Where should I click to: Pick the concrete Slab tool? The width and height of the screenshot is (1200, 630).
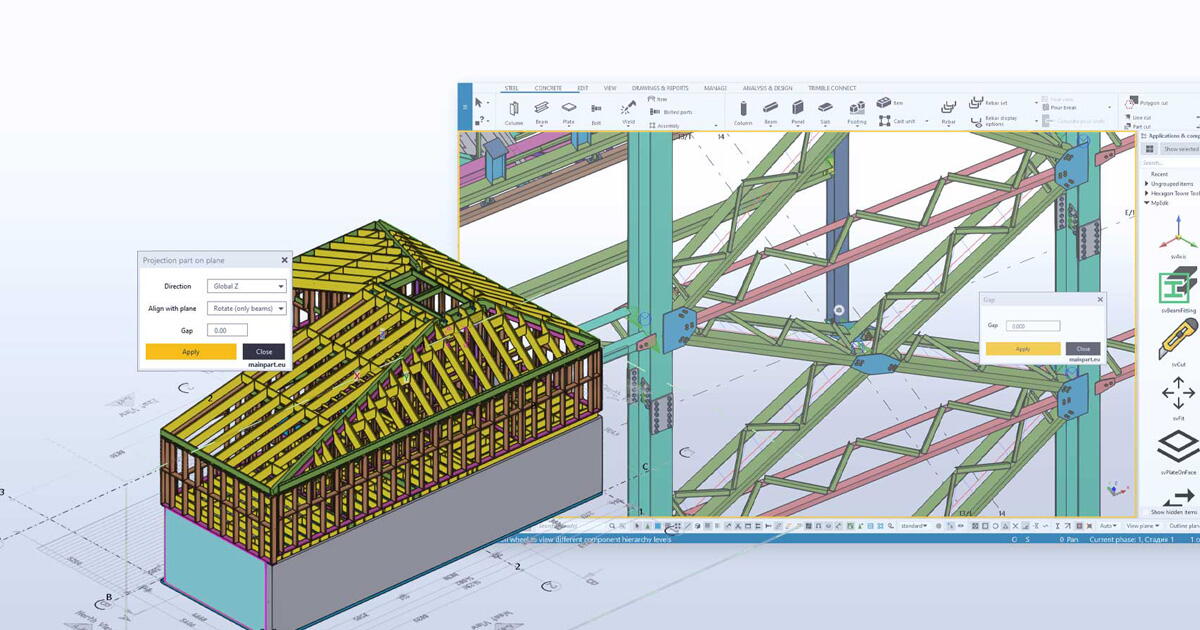pos(825,108)
